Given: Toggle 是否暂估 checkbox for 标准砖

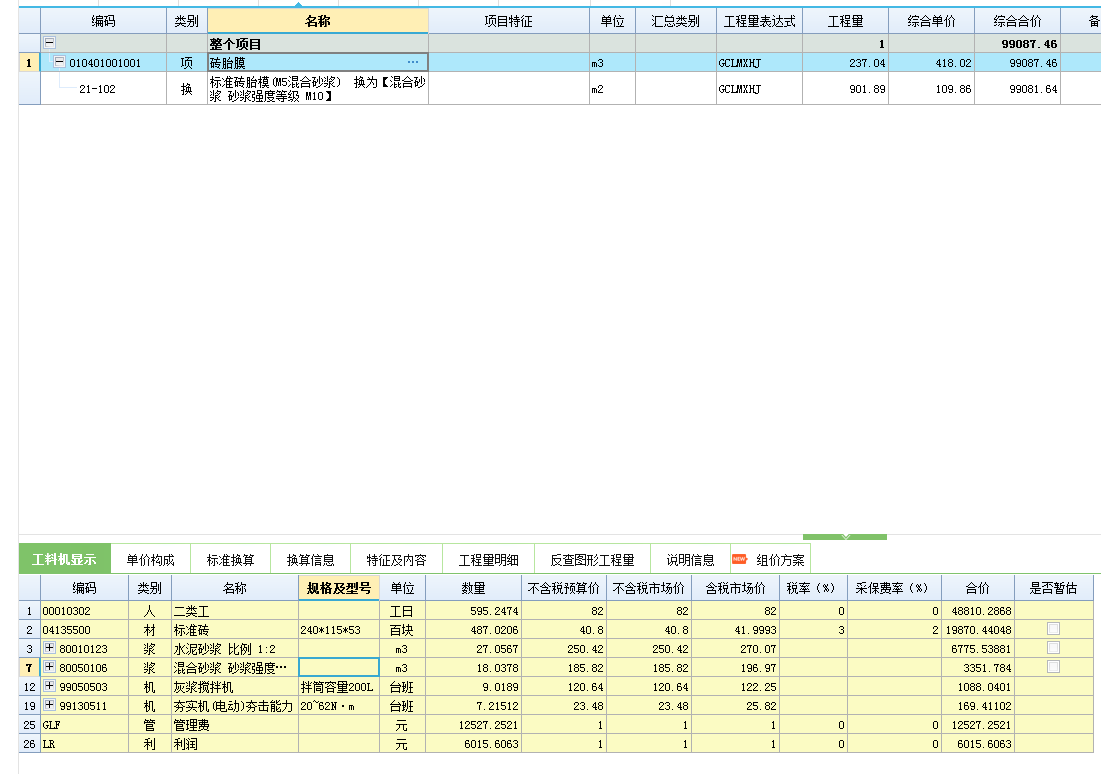Looking at the screenshot, I should (x=1053, y=629).
